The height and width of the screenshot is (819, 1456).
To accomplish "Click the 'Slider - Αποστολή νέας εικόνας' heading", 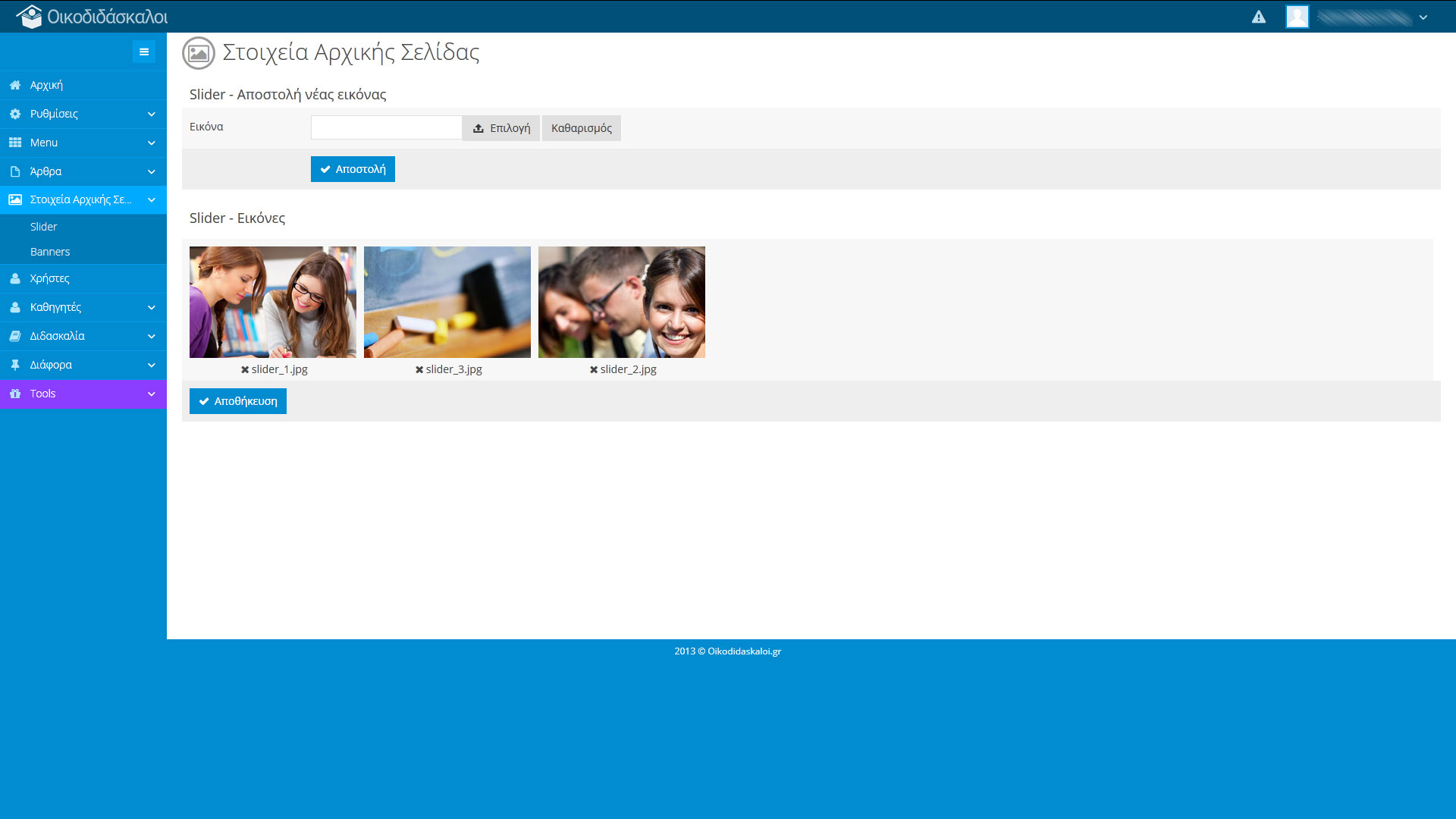I will (288, 95).
